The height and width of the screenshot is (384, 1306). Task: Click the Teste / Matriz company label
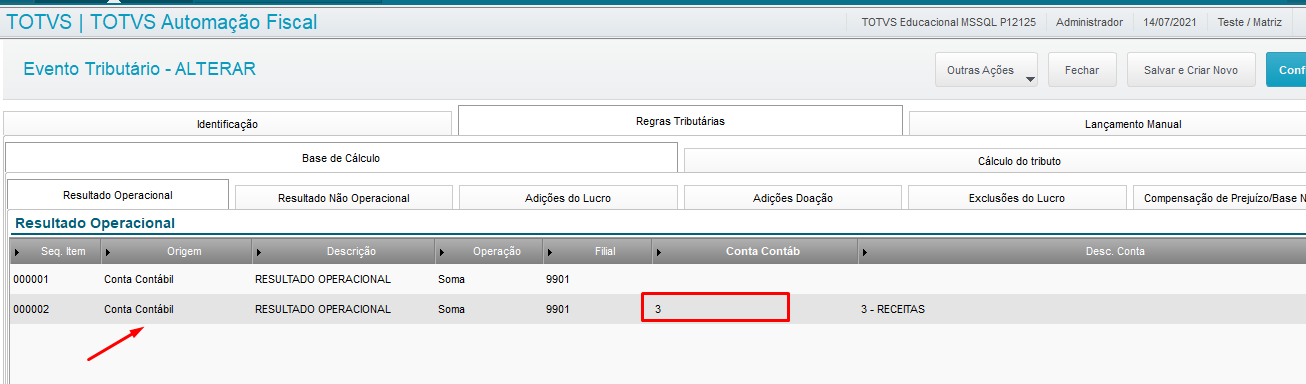[1249, 22]
